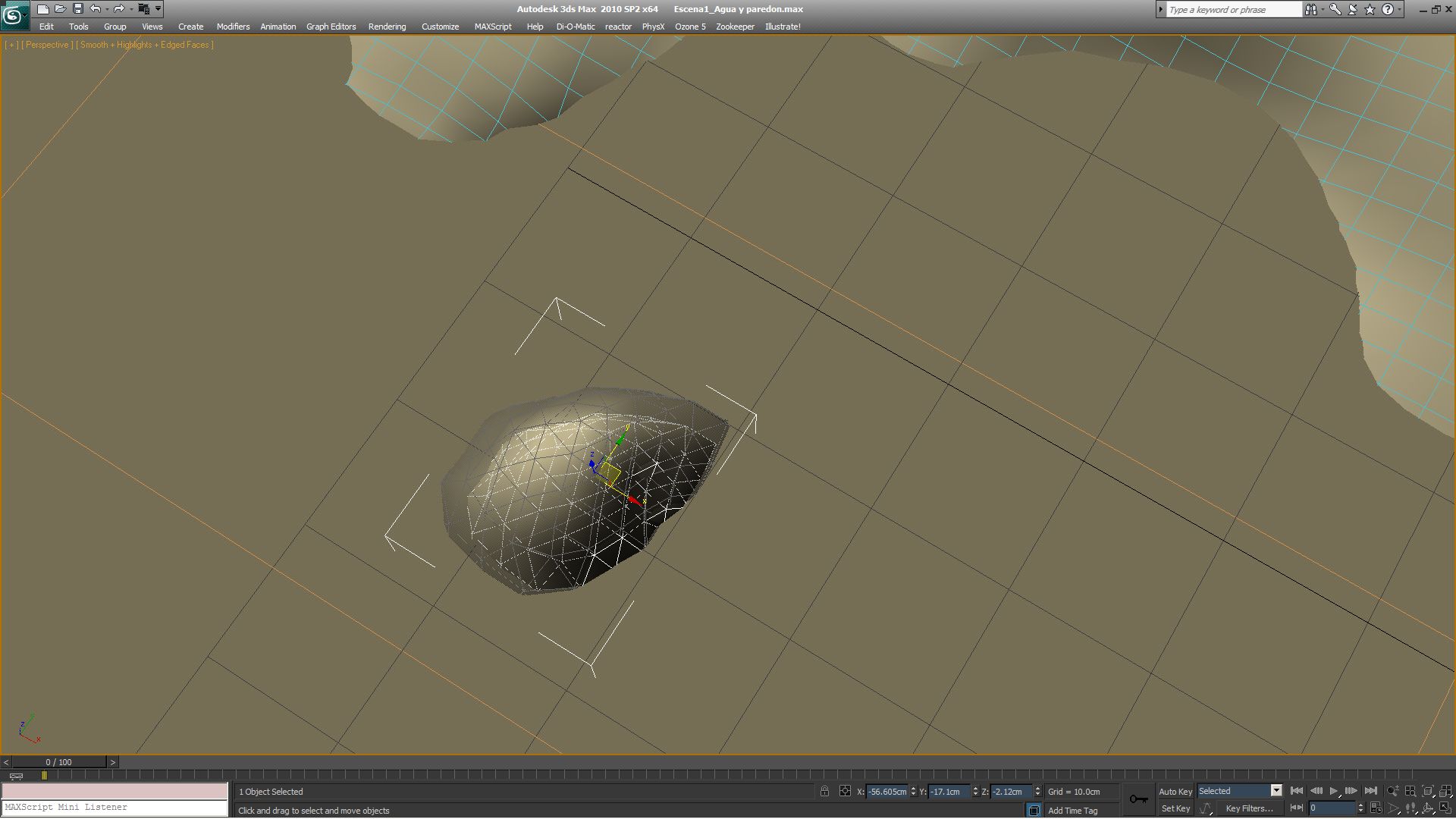Click the Play Animation button

[1334, 791]
